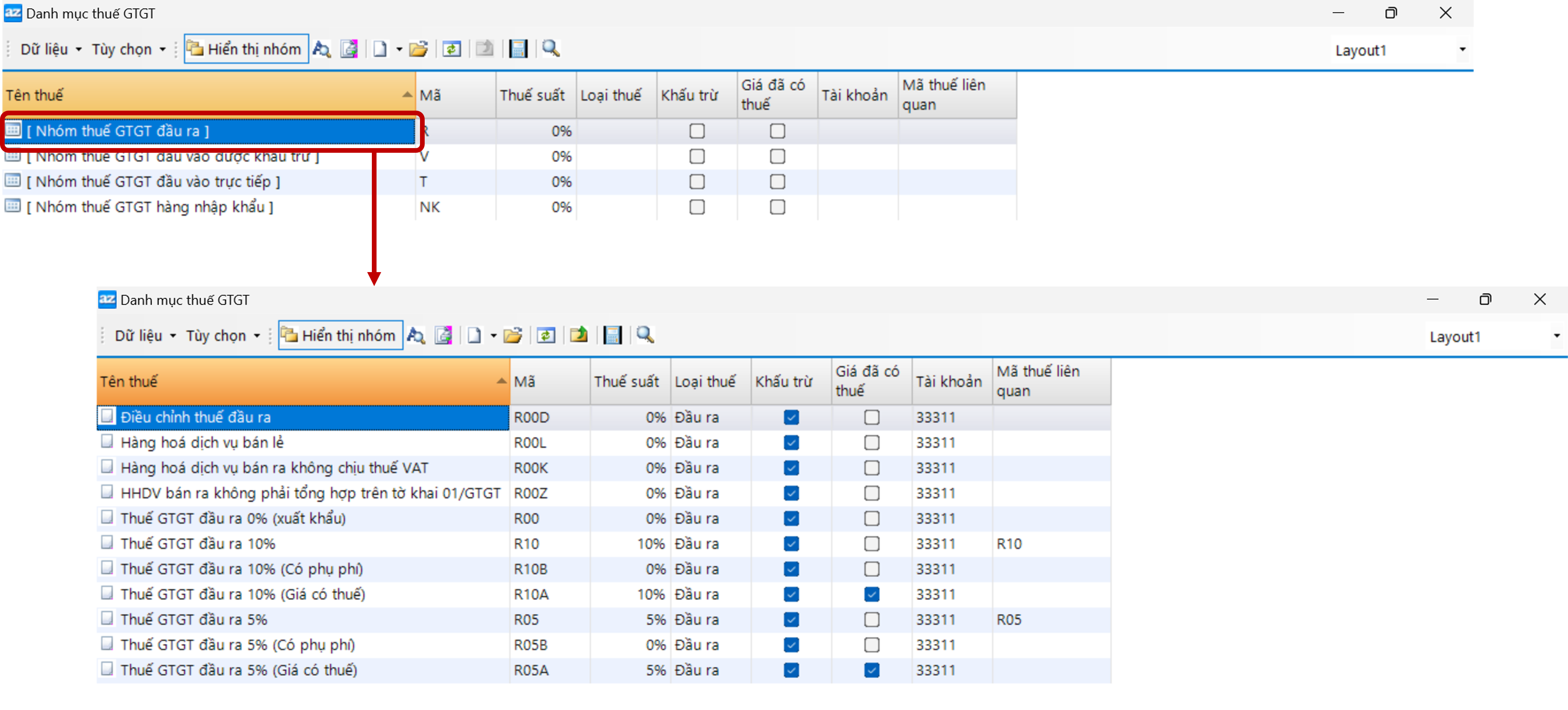This screenshot has width=1568, height=710.
Task: Uncheck Khấu trừ for Thuế GTGT đầu ra 10% row
Action: pos(791,544)
